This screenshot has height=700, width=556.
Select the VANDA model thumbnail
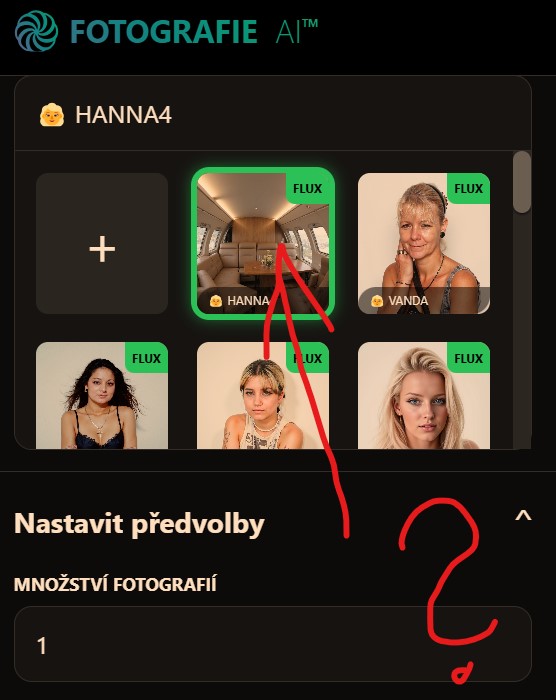click(424, 243)
